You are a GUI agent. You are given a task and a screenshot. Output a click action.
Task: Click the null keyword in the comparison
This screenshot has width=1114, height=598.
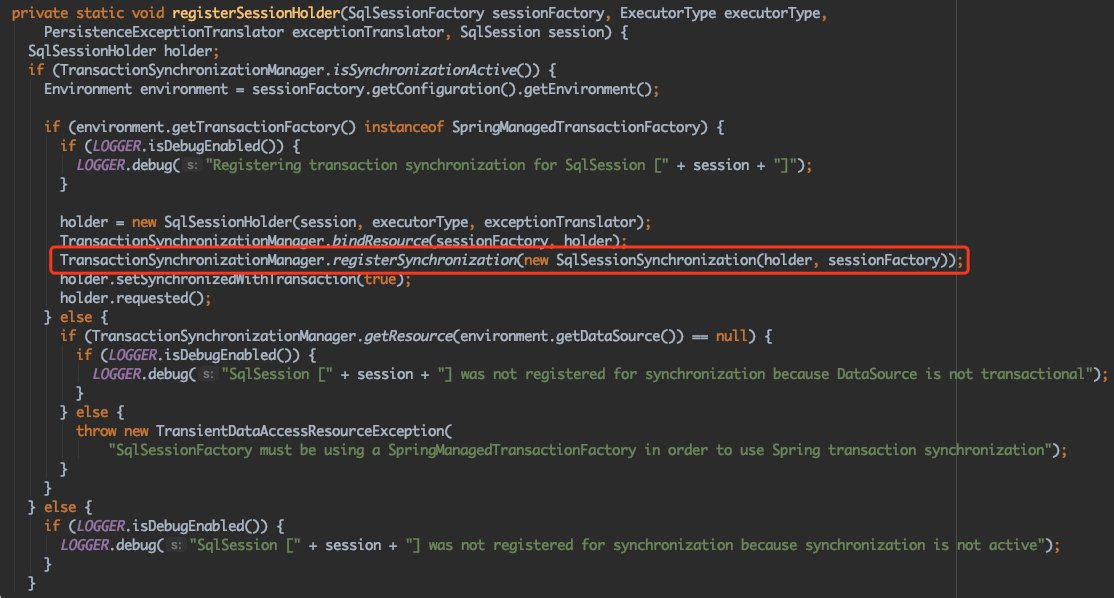[x=731, y=336]
